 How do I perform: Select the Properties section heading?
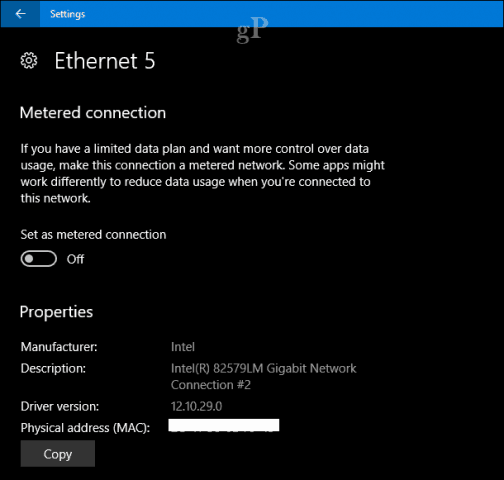coord(56,312)
